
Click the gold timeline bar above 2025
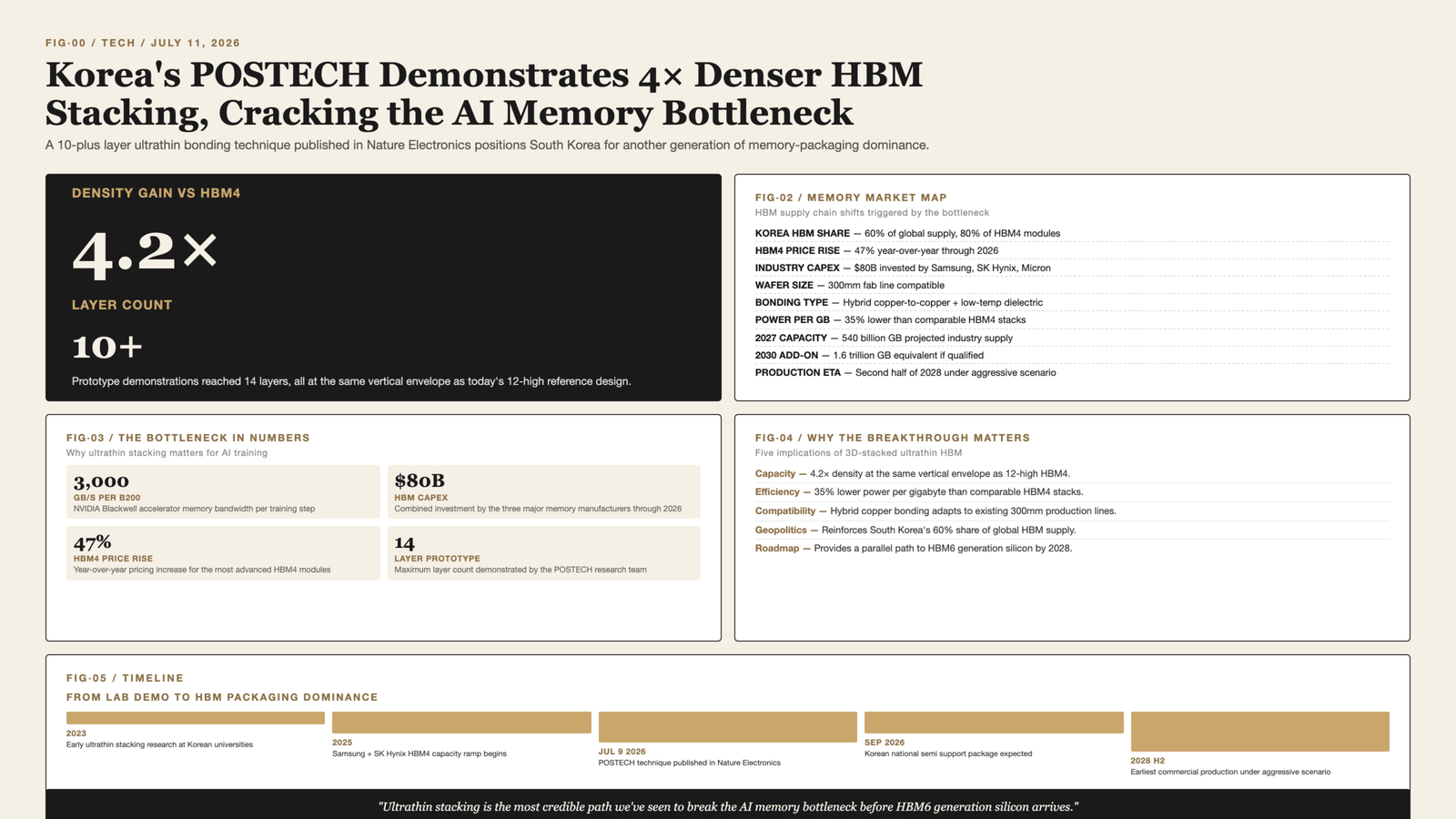pos(461,723)
